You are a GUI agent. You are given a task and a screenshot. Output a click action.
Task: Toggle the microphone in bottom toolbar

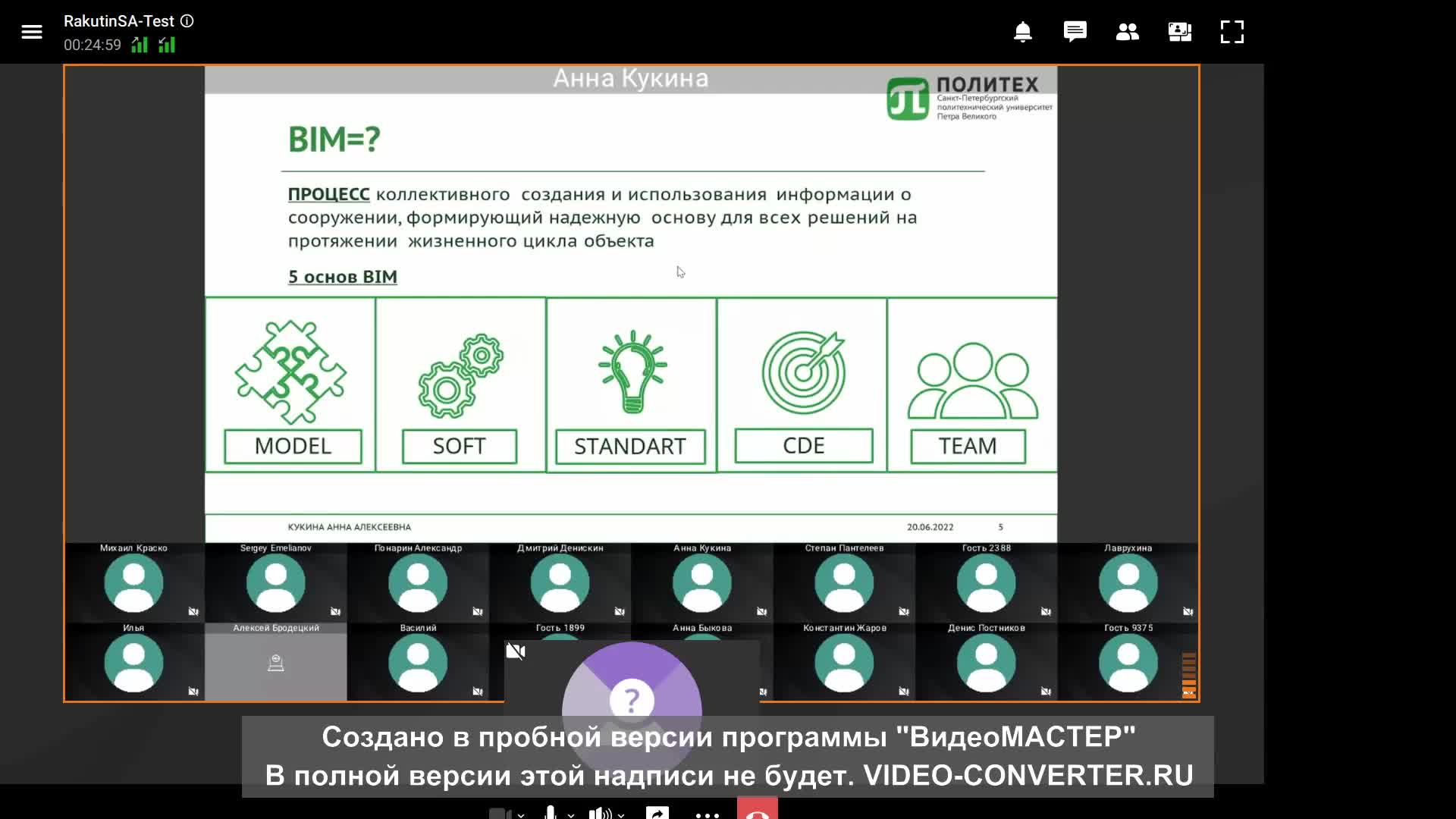[551, 812]
